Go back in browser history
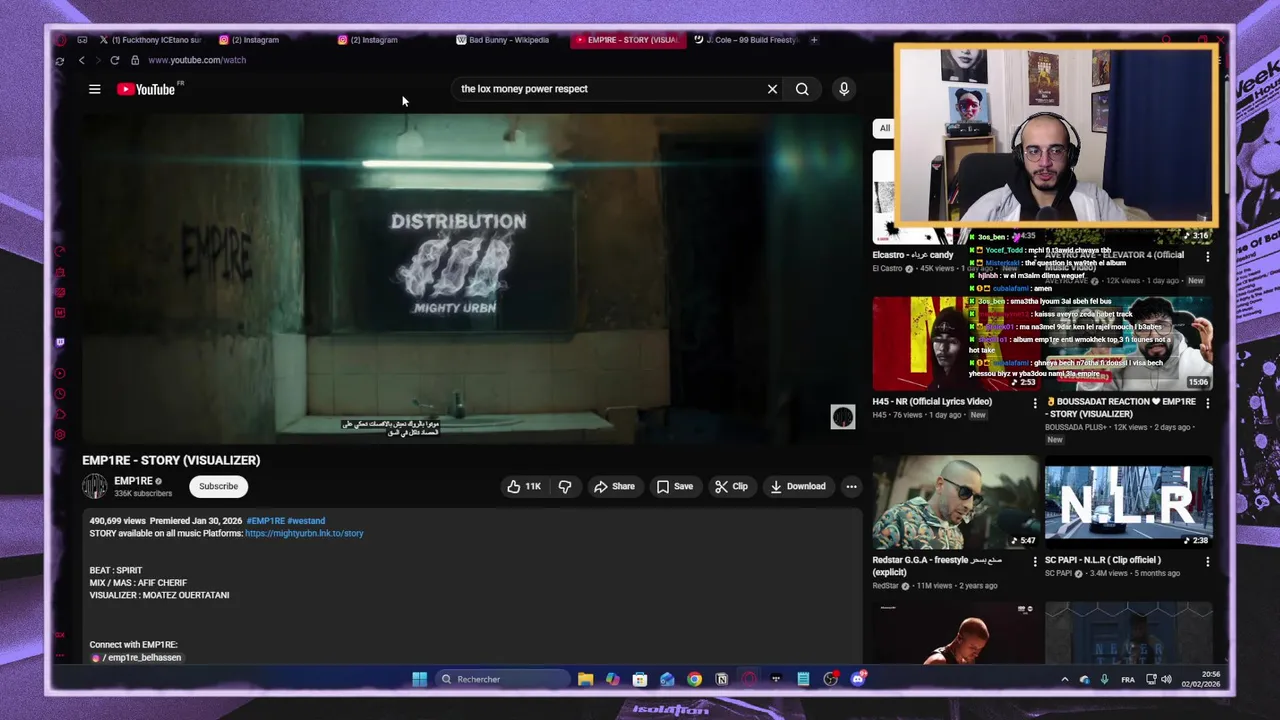 tap(82, 60)
